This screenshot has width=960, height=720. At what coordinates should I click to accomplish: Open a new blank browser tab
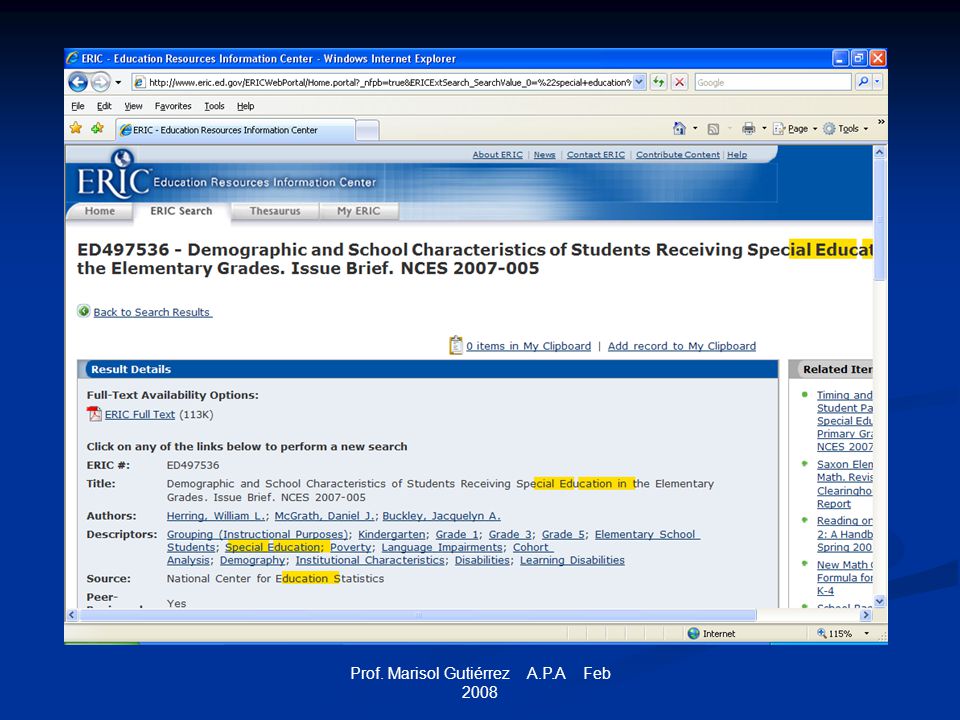point(367,130)
